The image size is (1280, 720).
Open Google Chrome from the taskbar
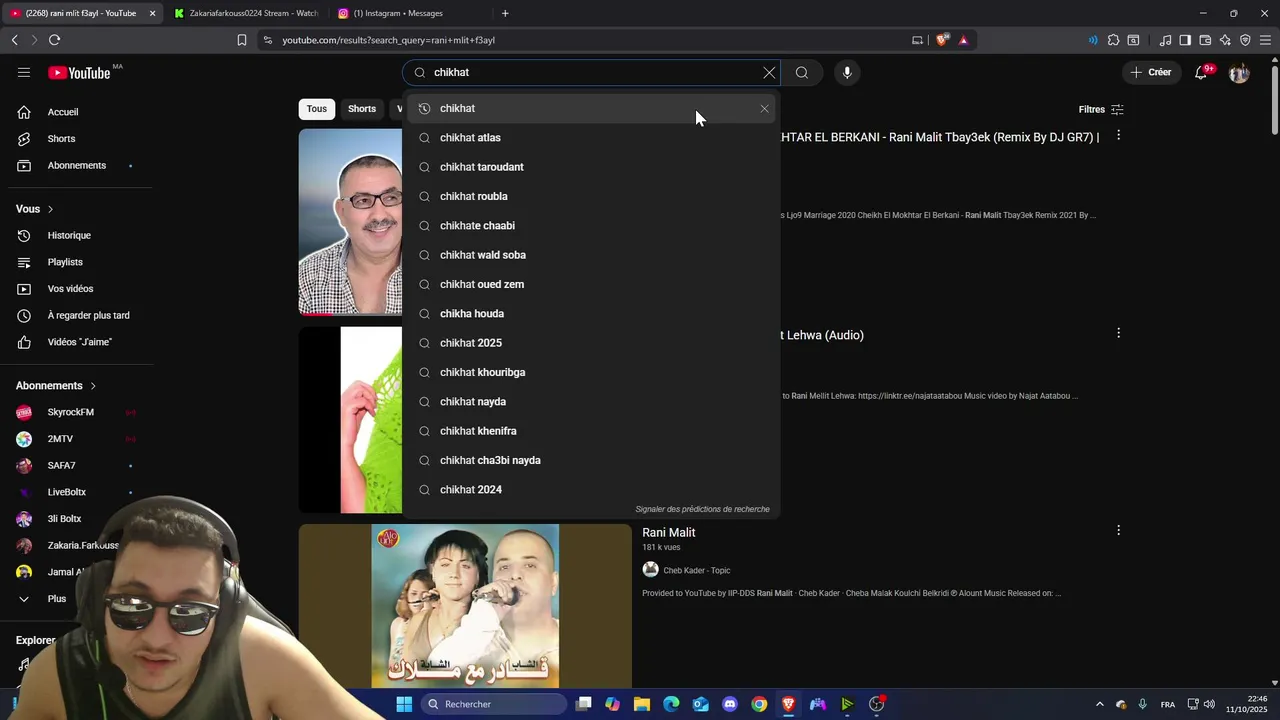759,704
